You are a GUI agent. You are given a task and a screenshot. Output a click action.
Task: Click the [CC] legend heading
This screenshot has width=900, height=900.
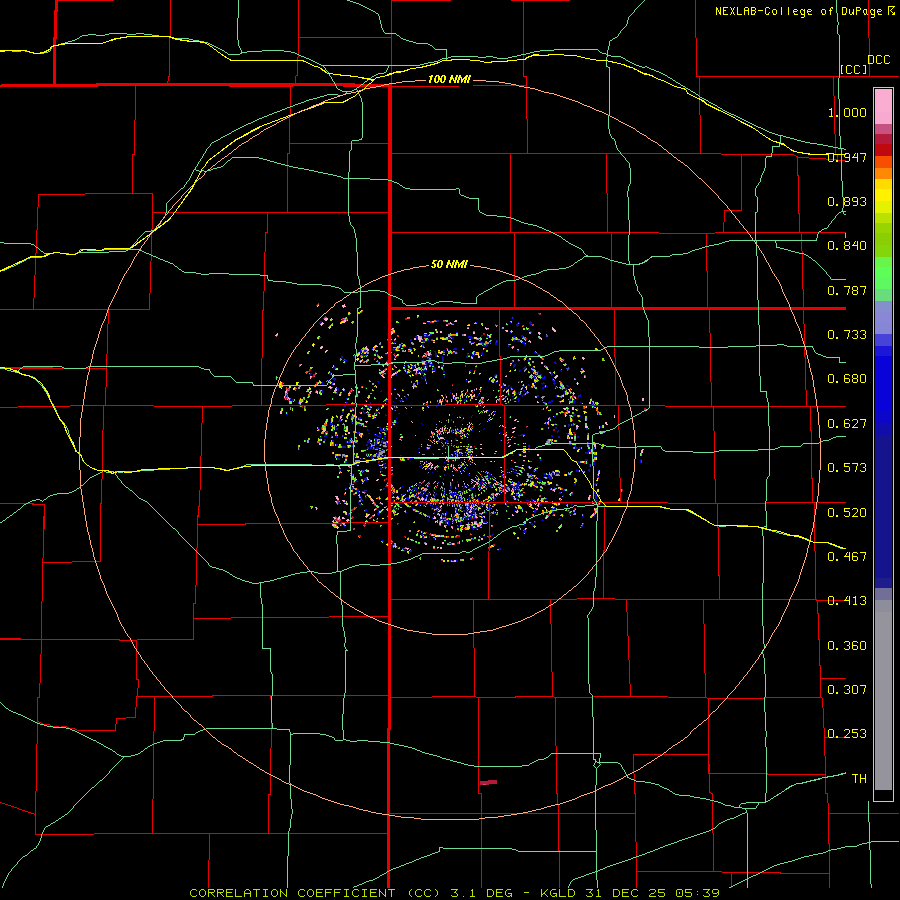(x=853, y=69)
